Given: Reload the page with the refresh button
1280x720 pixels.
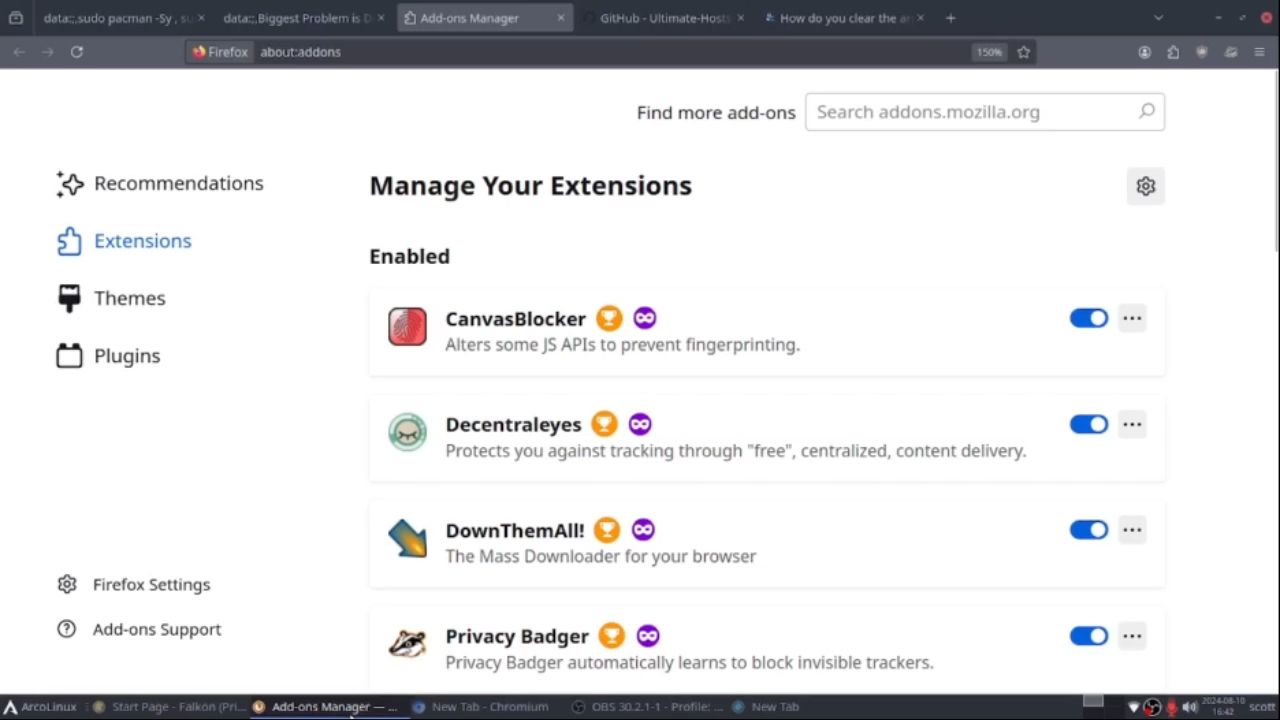Looking at the screenshot, I should pos(77,52).
